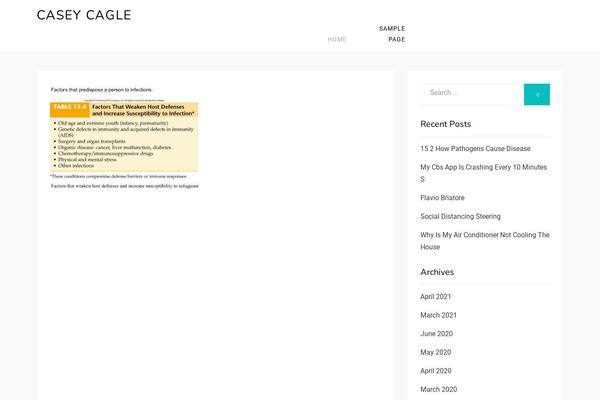Focus the Search input field

pyautogui.click(x=472, y=94)
